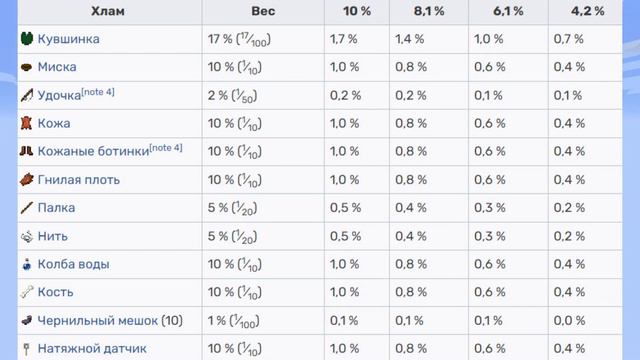
Task: Click the fishing rod icon beside Удочка
Action: [x=27, y=95]
